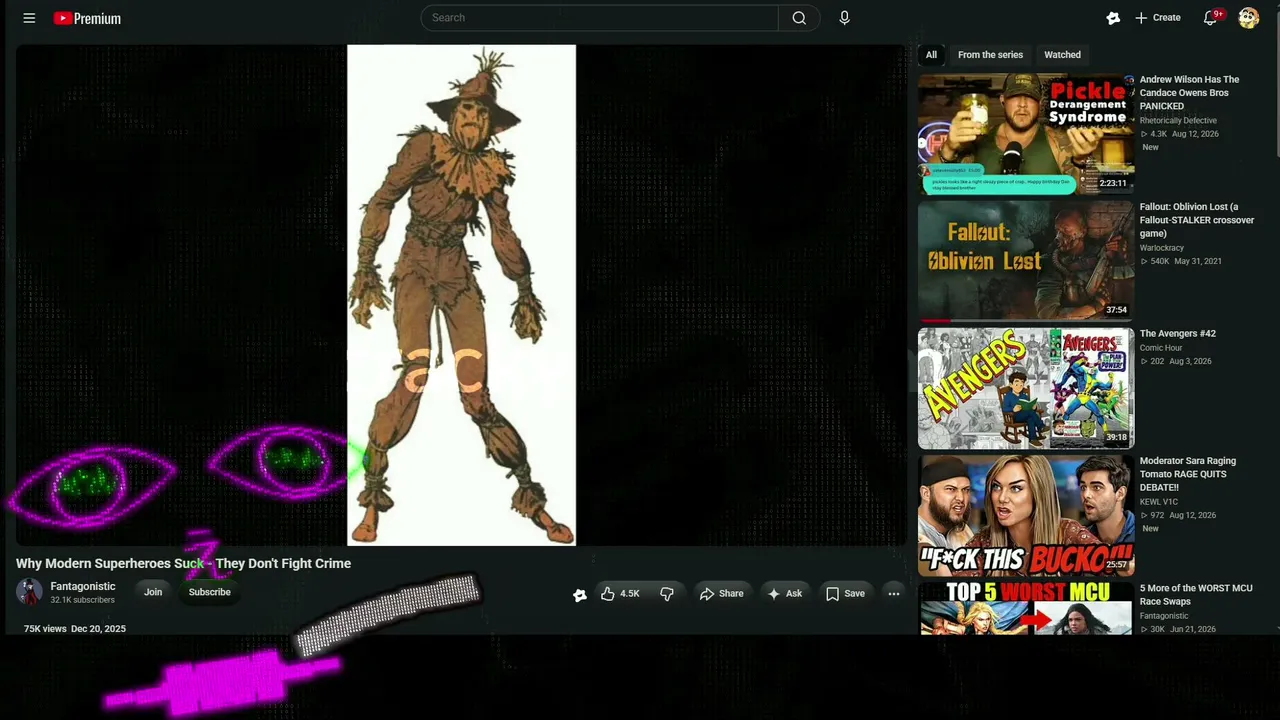Save the video to a playlist
This screenshot has height=720, width=1280.
pyautogui.click(x=845, y=594)
